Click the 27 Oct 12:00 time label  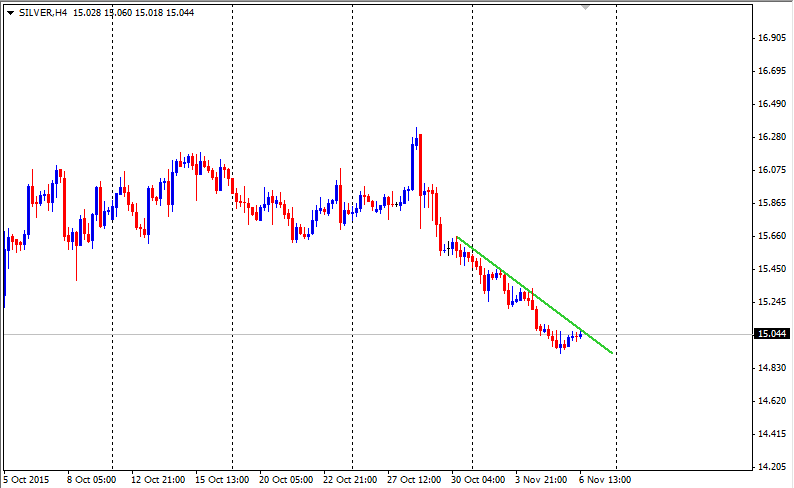click(414, 479)
